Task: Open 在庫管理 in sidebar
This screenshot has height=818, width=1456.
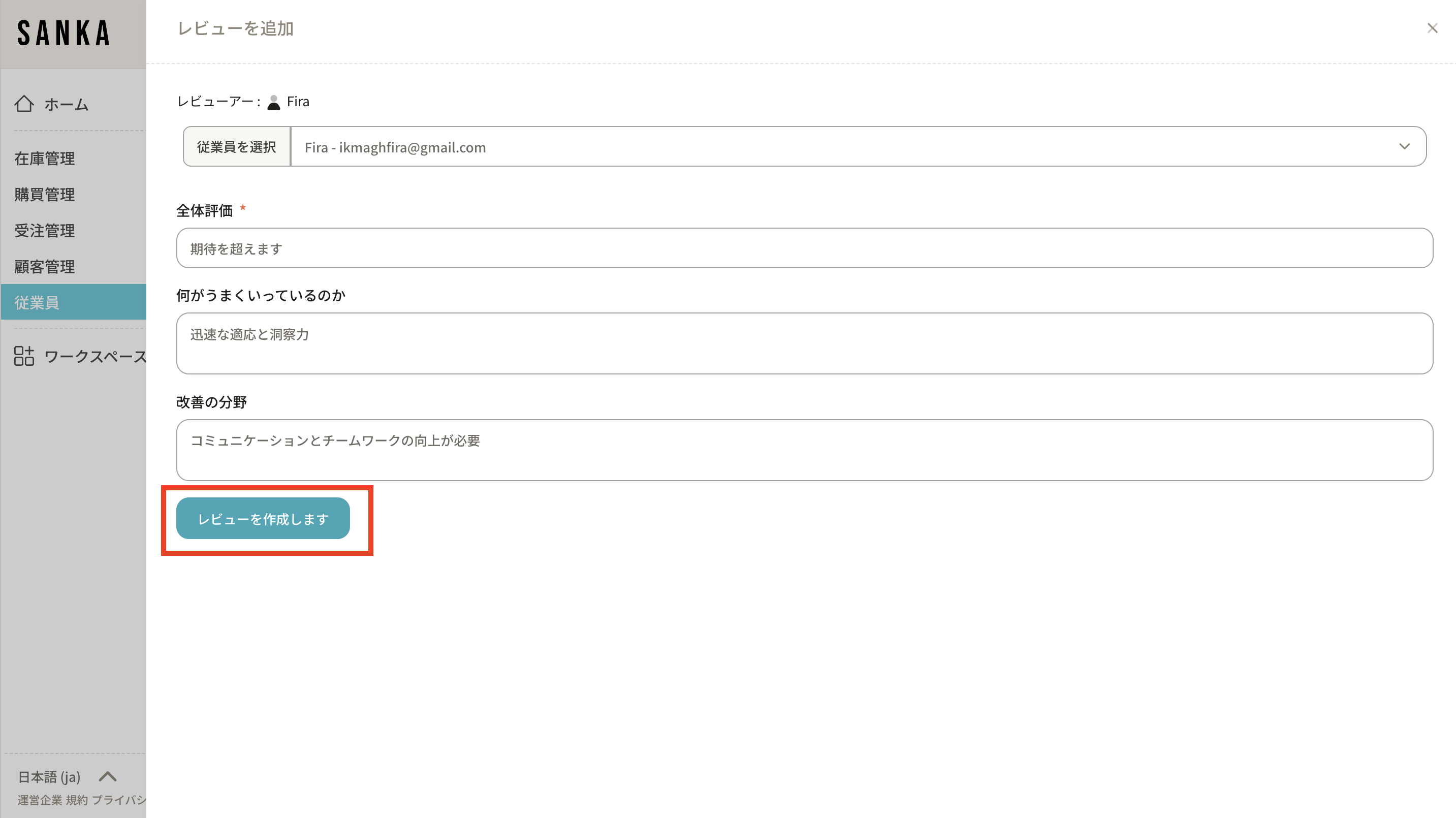Action: (45, 159)
